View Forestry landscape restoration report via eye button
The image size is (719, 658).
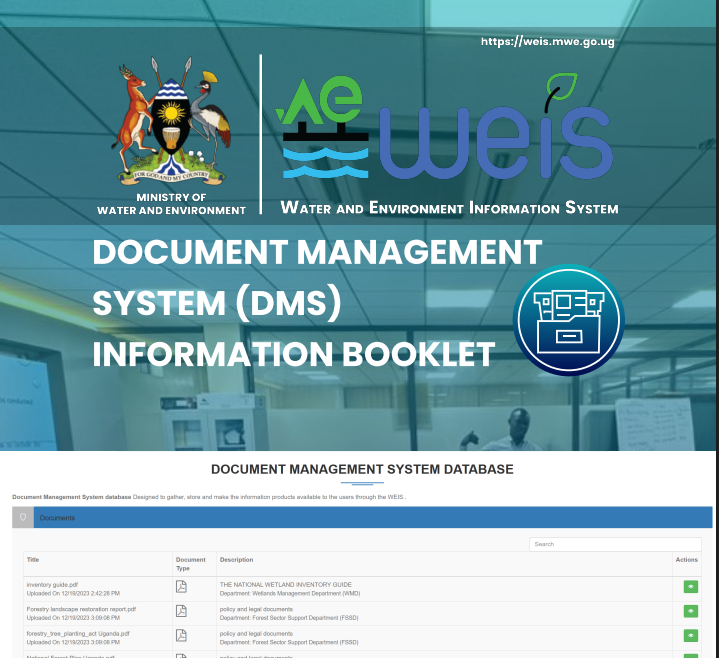point(691,611)
